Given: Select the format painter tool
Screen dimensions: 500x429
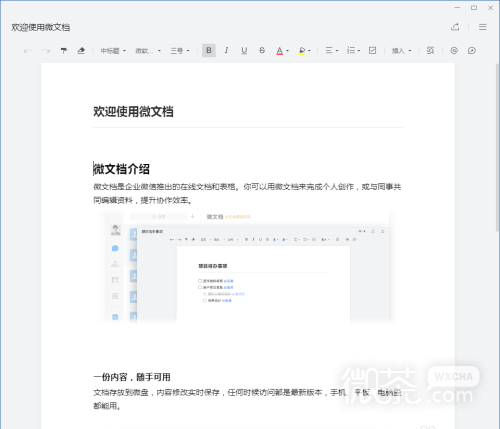Looking at the screenshot, I should (64, 51).
